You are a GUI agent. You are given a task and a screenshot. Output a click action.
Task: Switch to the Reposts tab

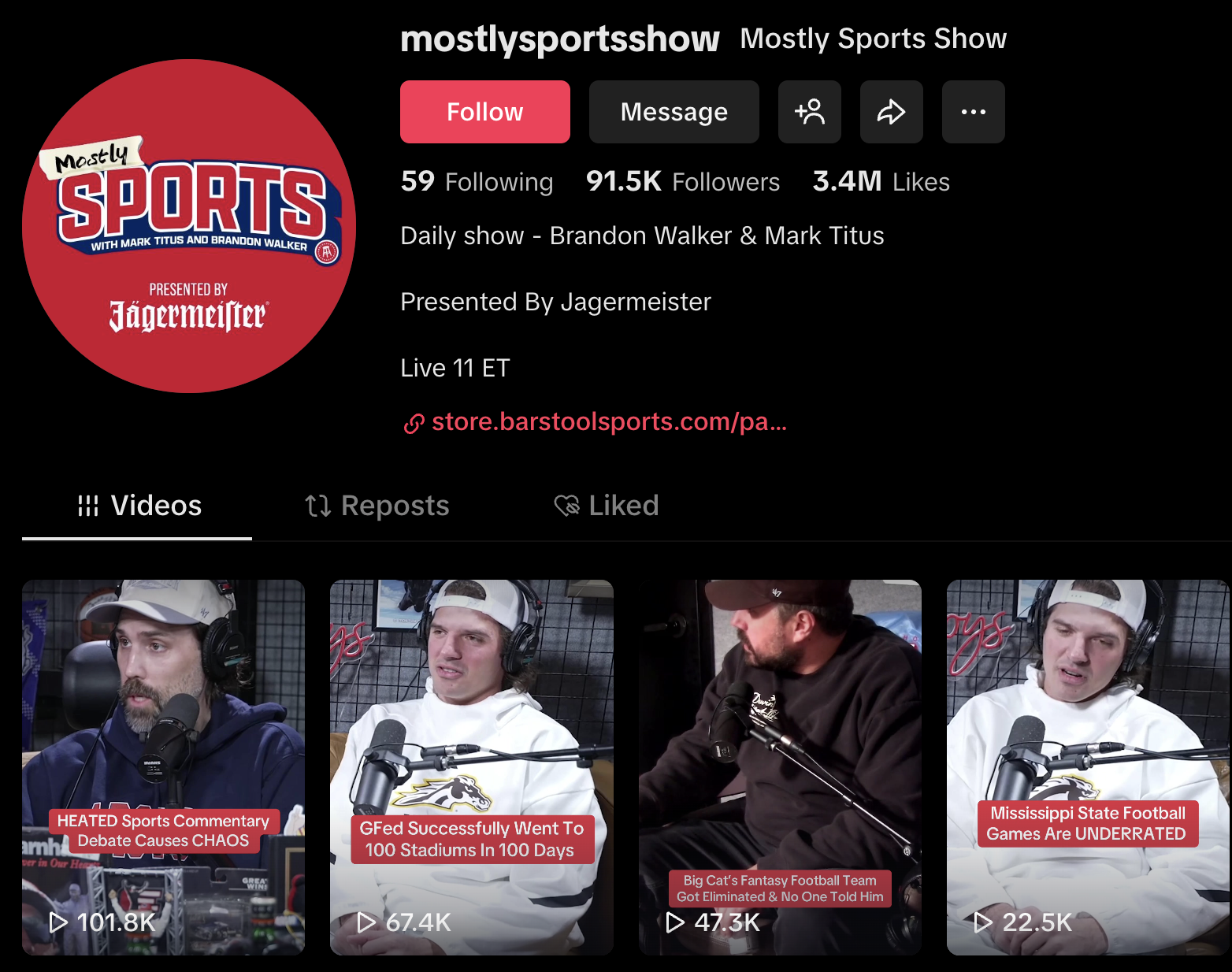[x=377, y=506]
